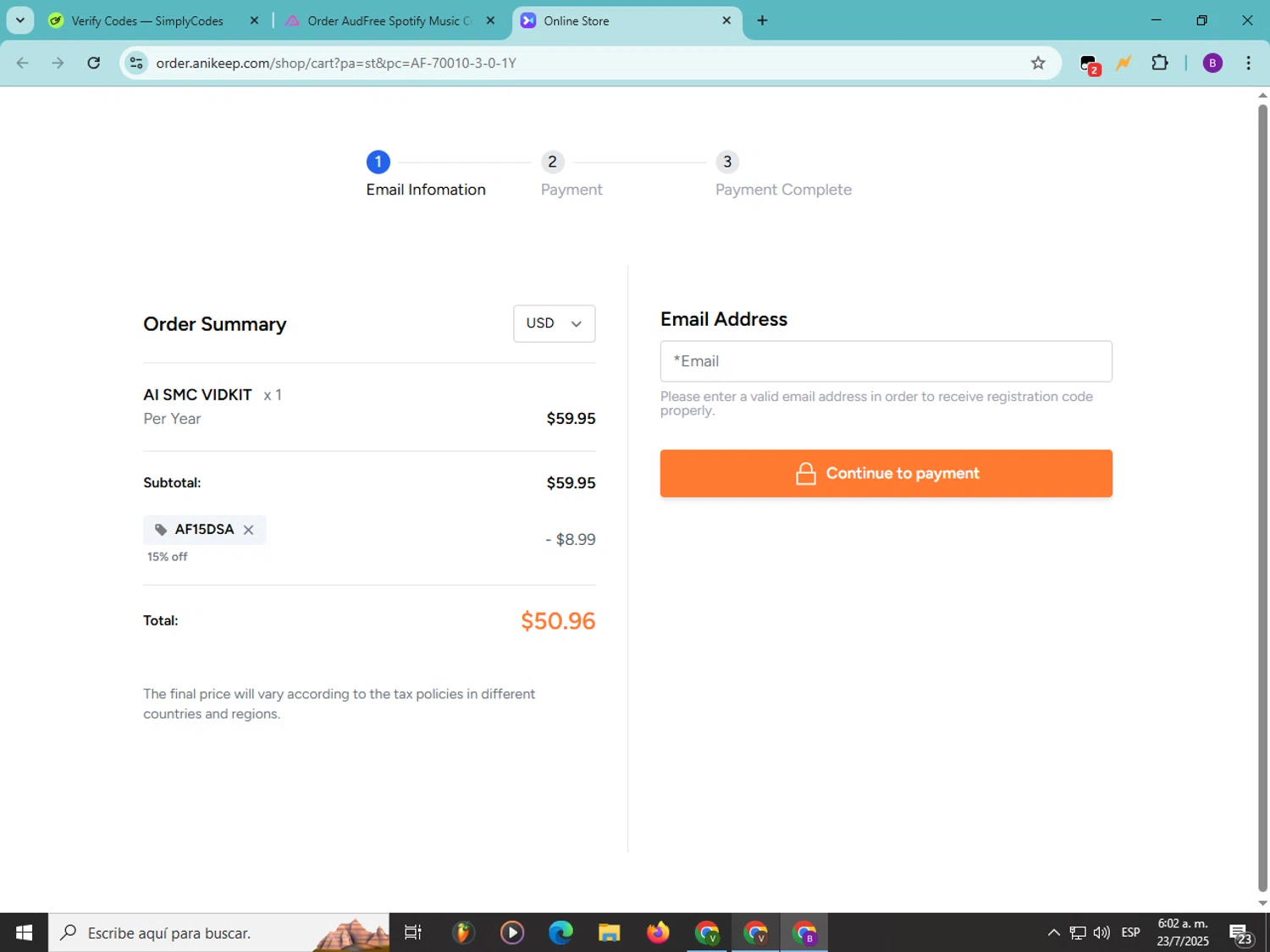Click the $50.96 total amount
Viewport: 1270px width, 952px height.
tap(558, 621)
